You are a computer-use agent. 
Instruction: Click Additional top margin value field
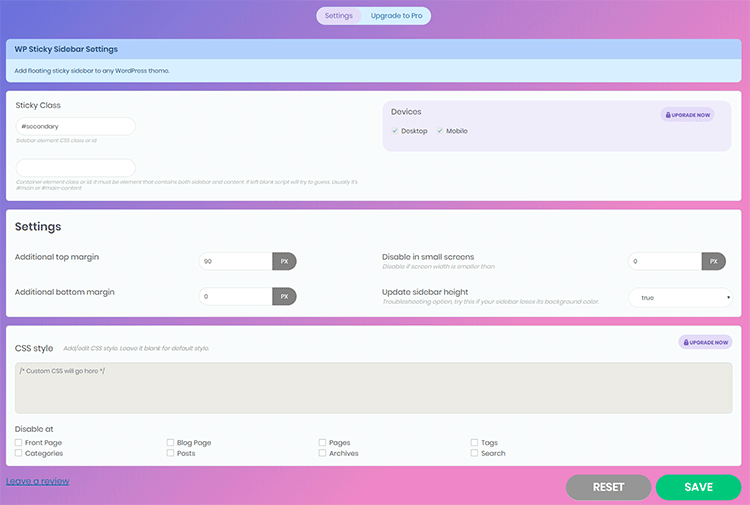[235, 262]
